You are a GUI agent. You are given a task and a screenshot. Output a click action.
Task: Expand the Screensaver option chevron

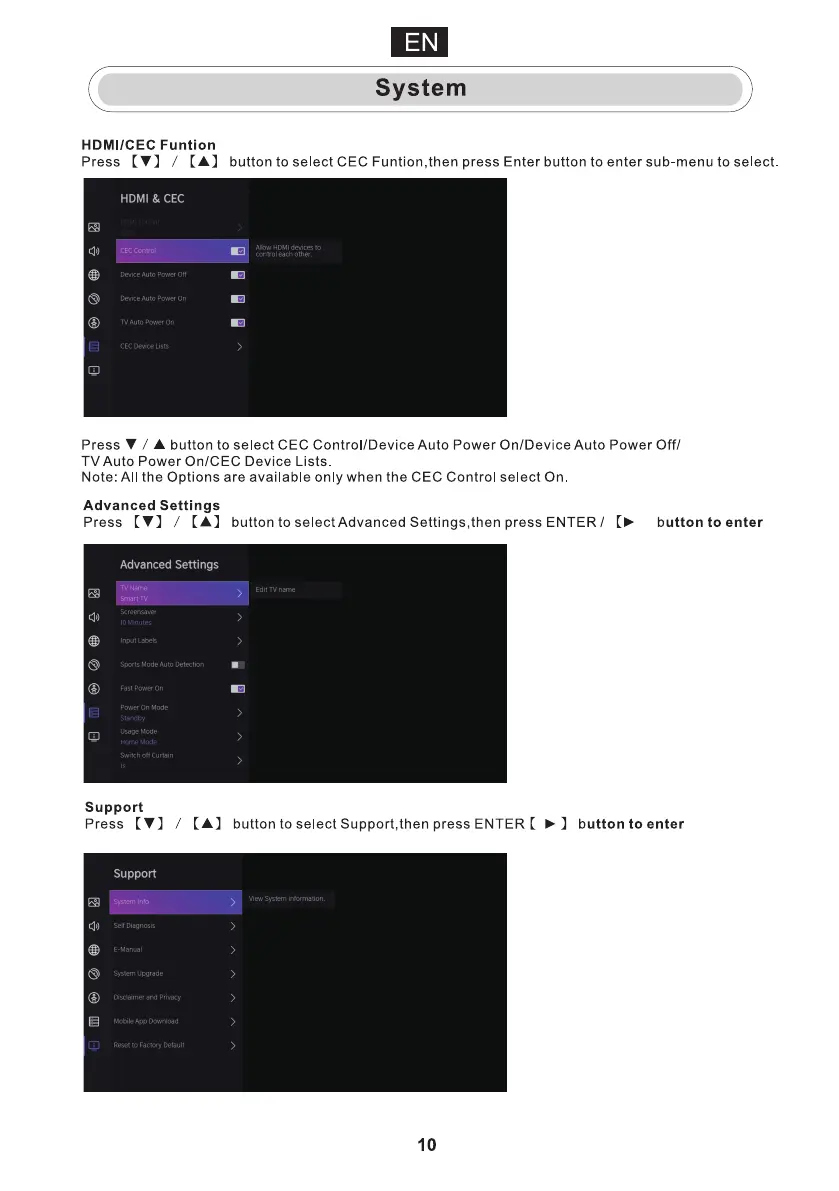[x=240, y=617]
